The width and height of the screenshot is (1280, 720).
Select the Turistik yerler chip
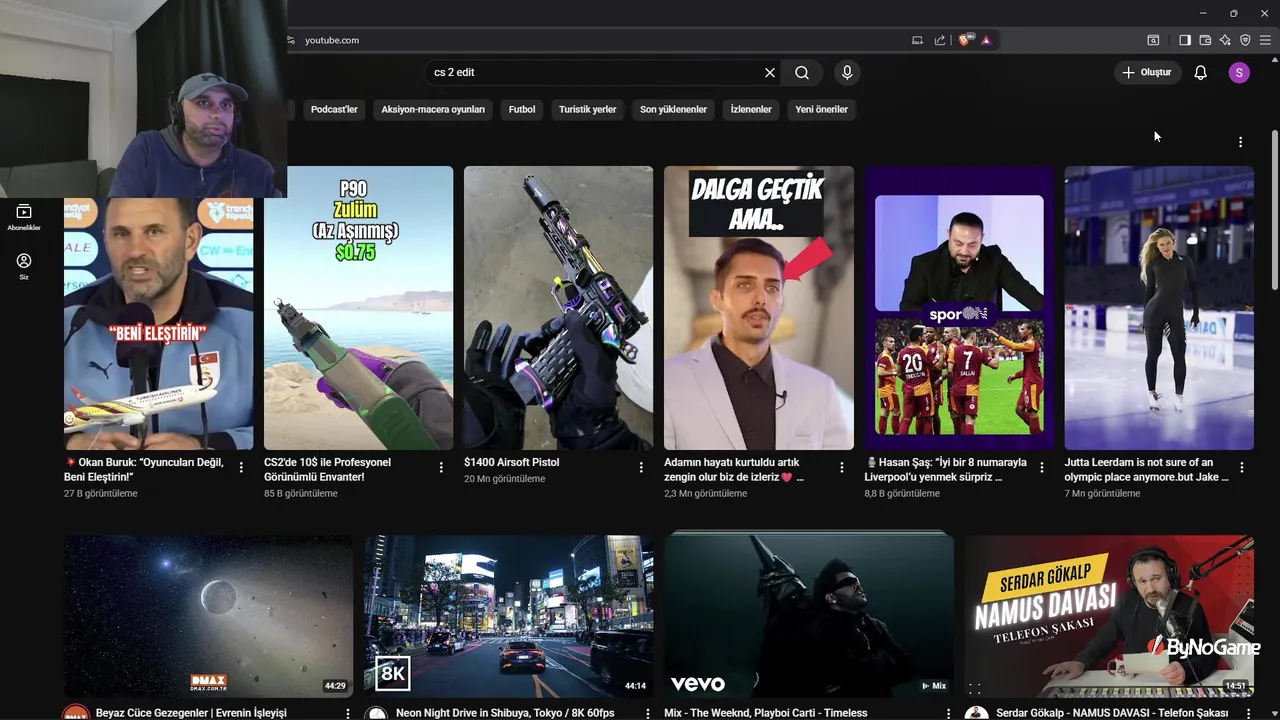pos(588,110)
